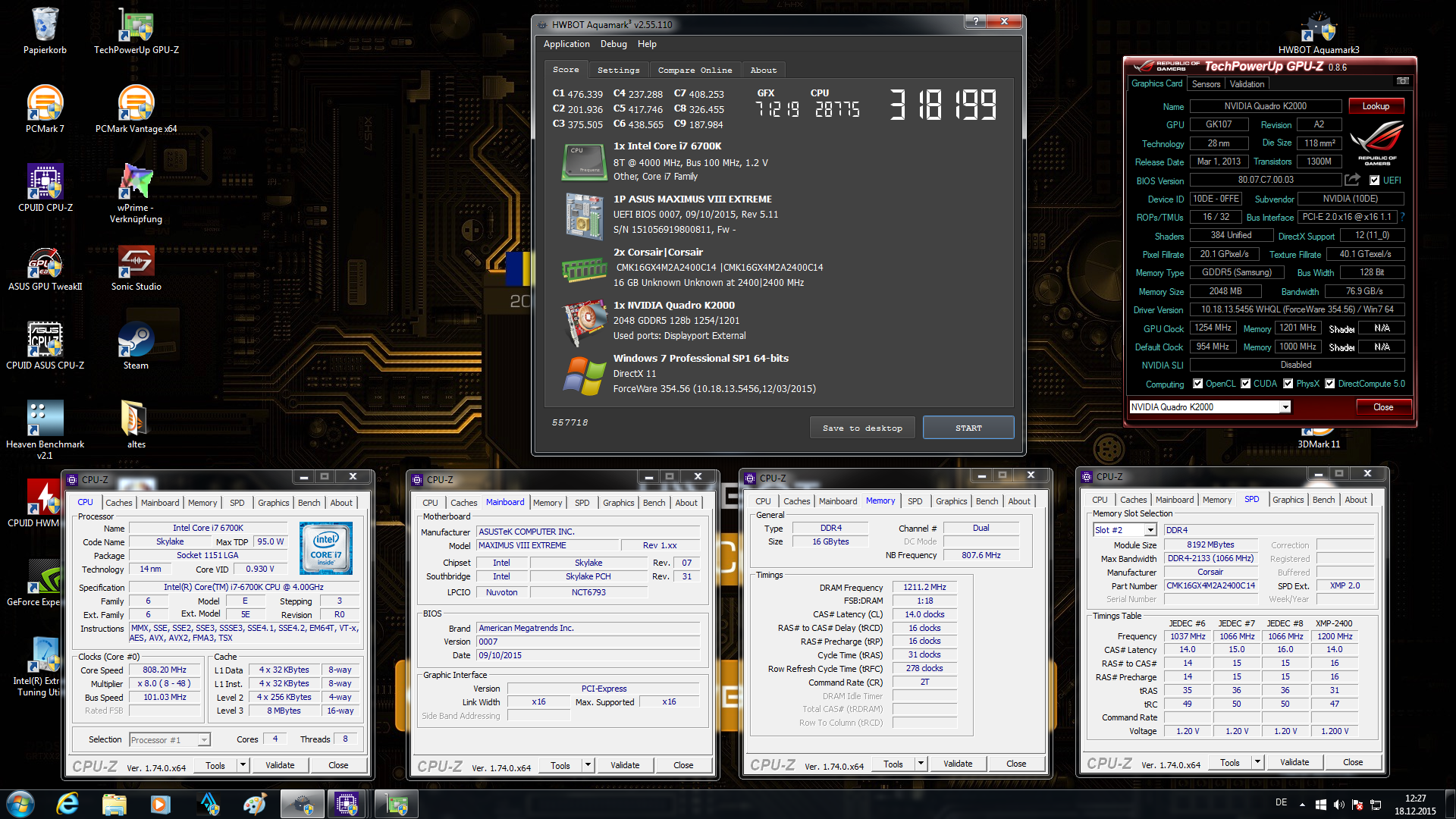Show hidden tray icons arrow
The image size is (1456, 819).
1302,804
